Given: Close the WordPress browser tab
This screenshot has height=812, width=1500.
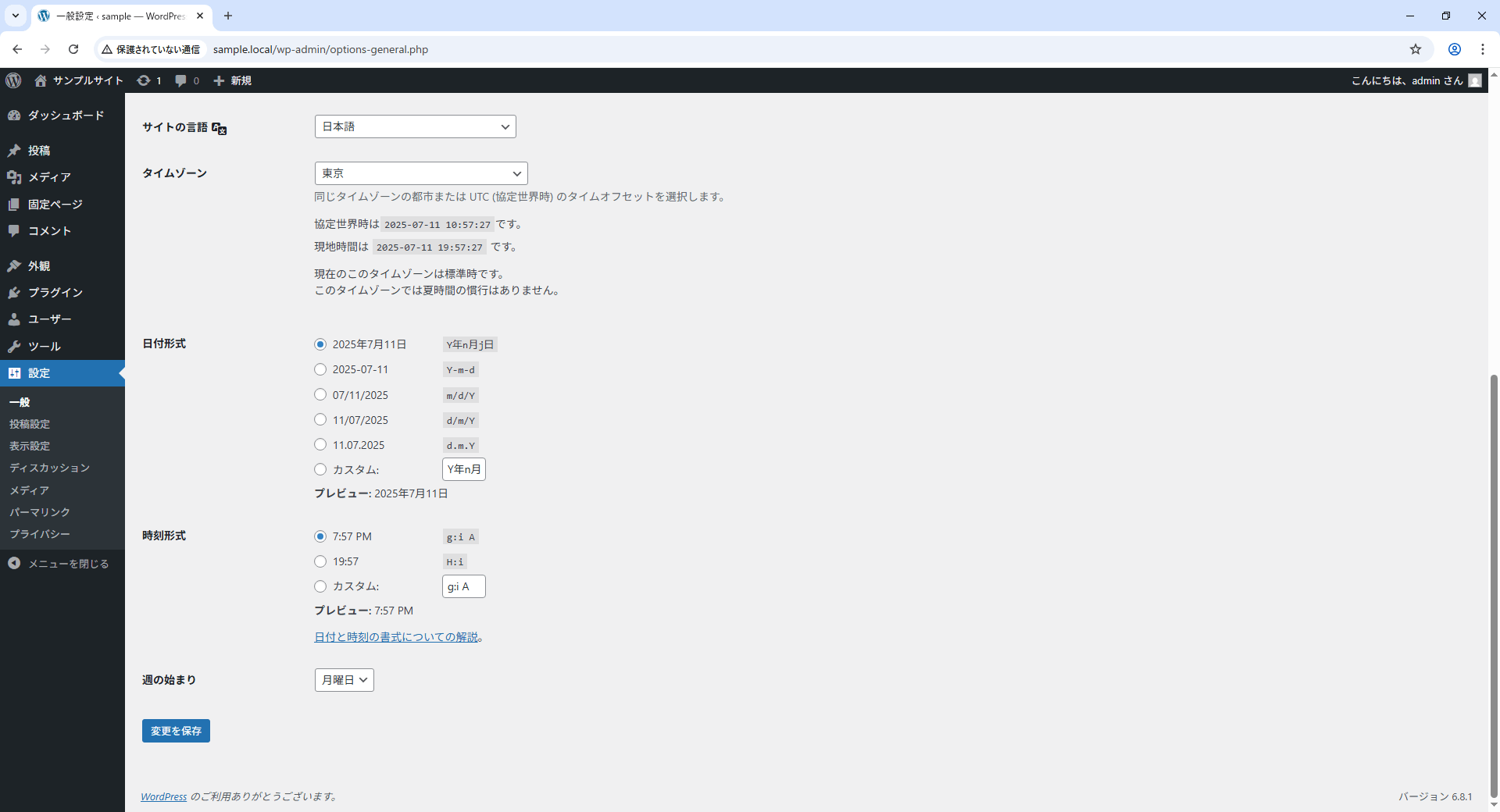Looking at the screenshot, I should pyautogui.click(x=200, y=16).
